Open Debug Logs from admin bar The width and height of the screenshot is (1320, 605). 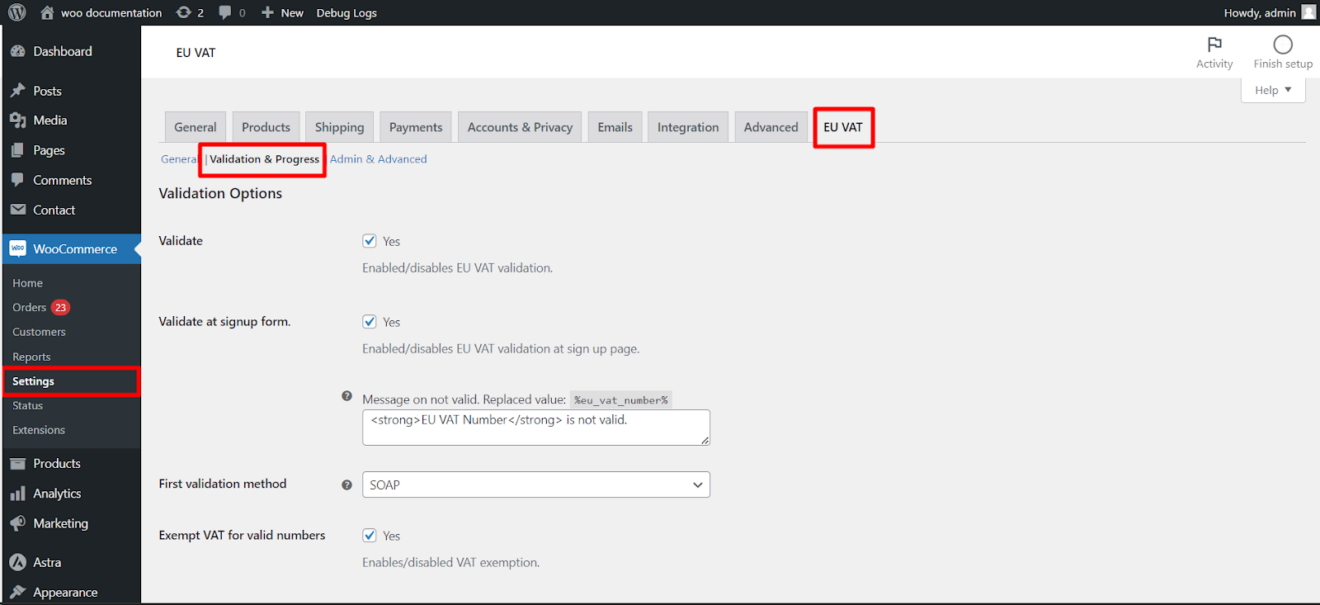coord(345,12)
